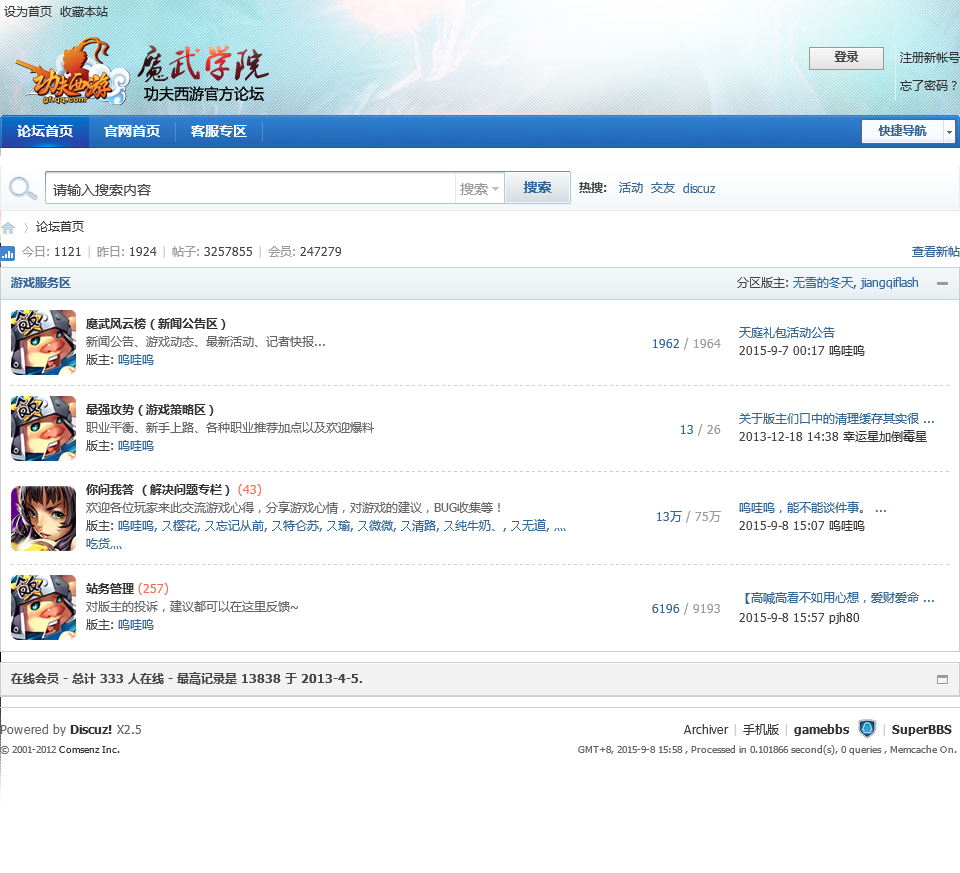Click last poster 幸运星加倒霉星
The image size is (960, 873).
pos(885,436)
